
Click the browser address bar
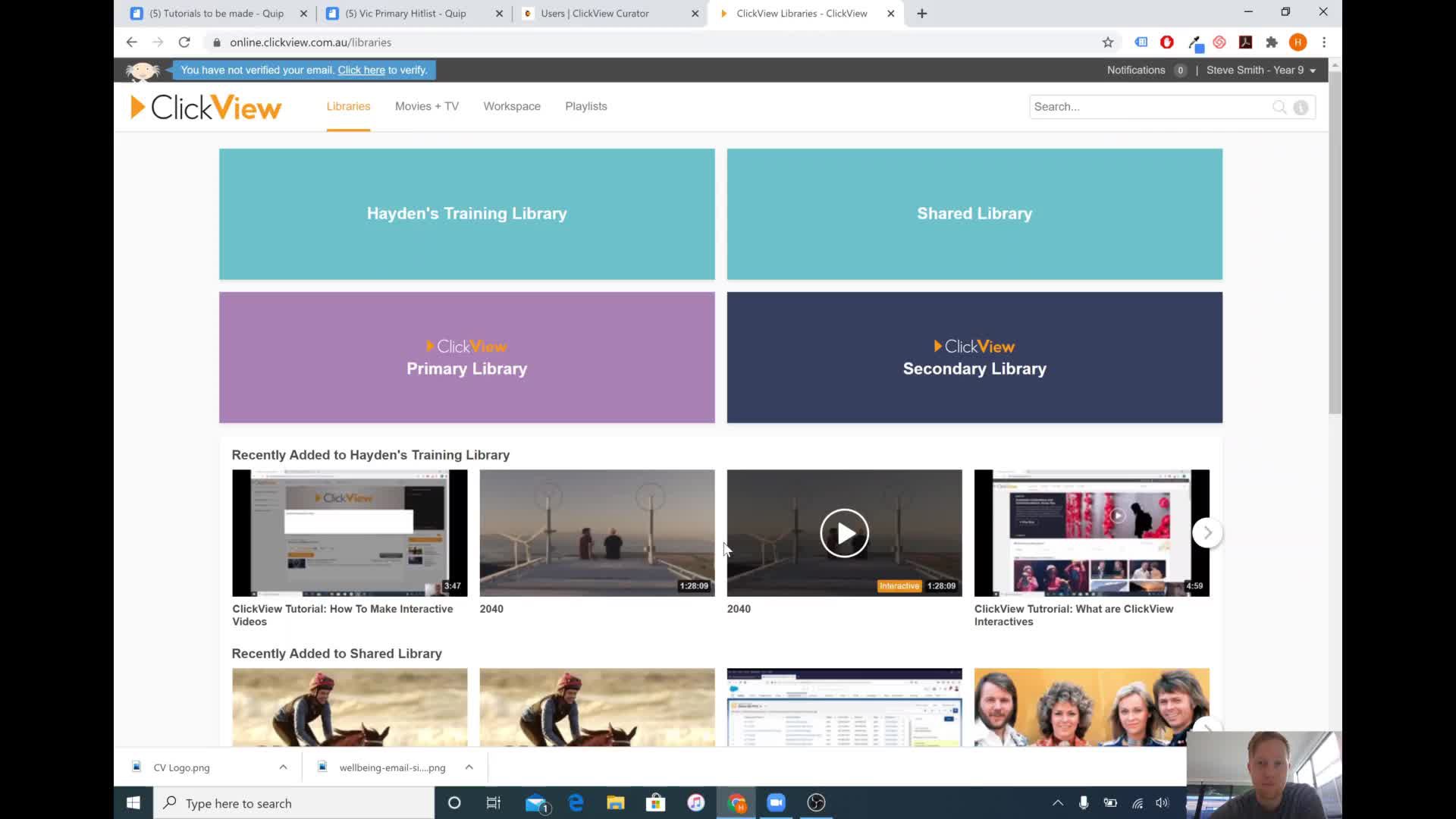point(652,42)
